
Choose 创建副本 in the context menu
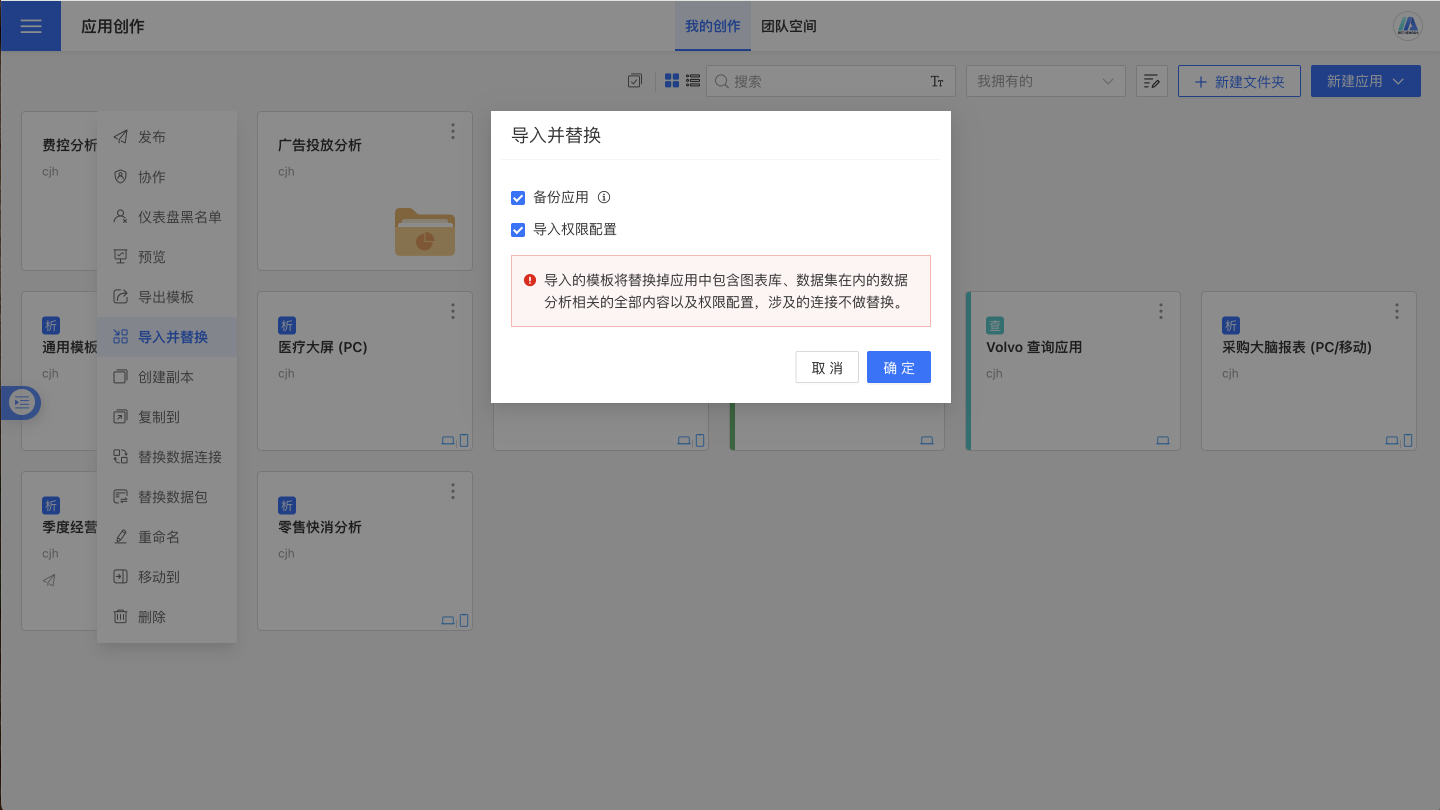[x=165, y=377]
